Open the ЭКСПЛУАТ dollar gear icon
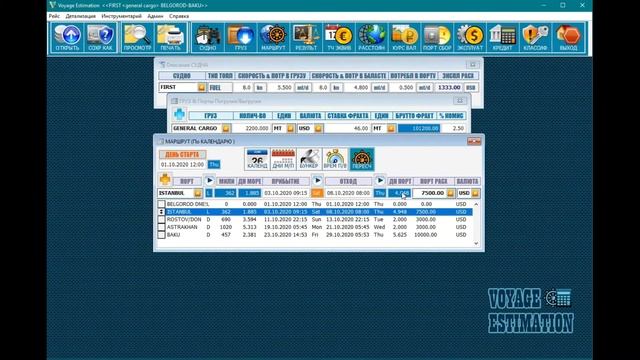Image resolution: width=640 pixels, height=360 pixels. (x=470, y=38)
